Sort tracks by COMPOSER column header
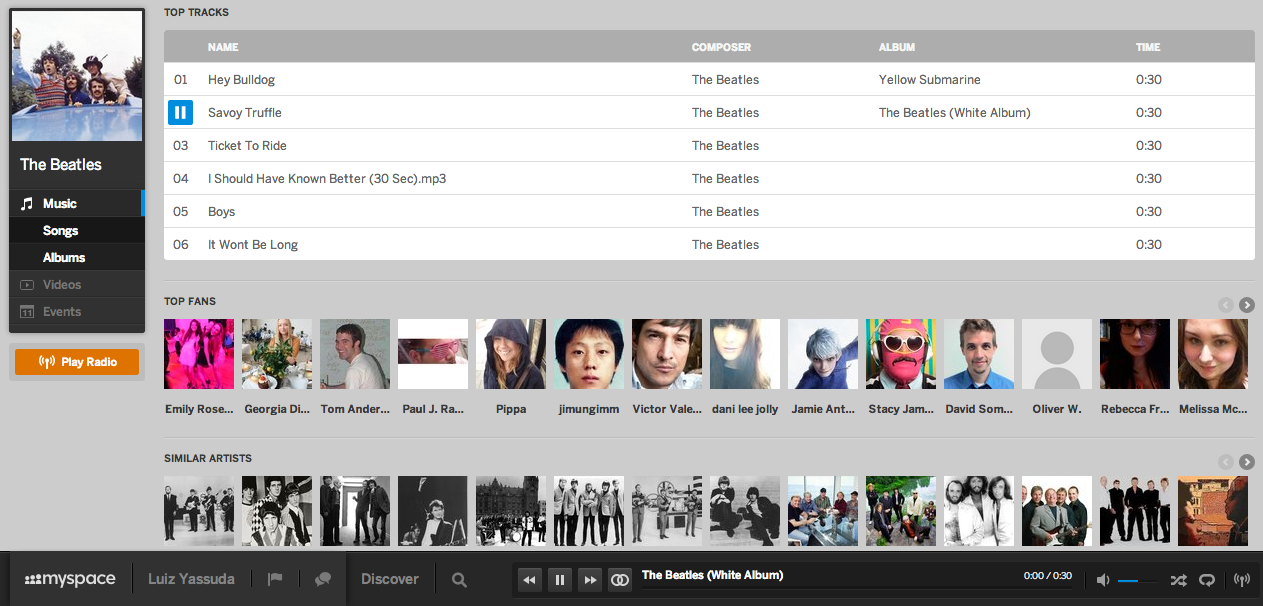Viewport: 1263px width, 606px height. 721,47
